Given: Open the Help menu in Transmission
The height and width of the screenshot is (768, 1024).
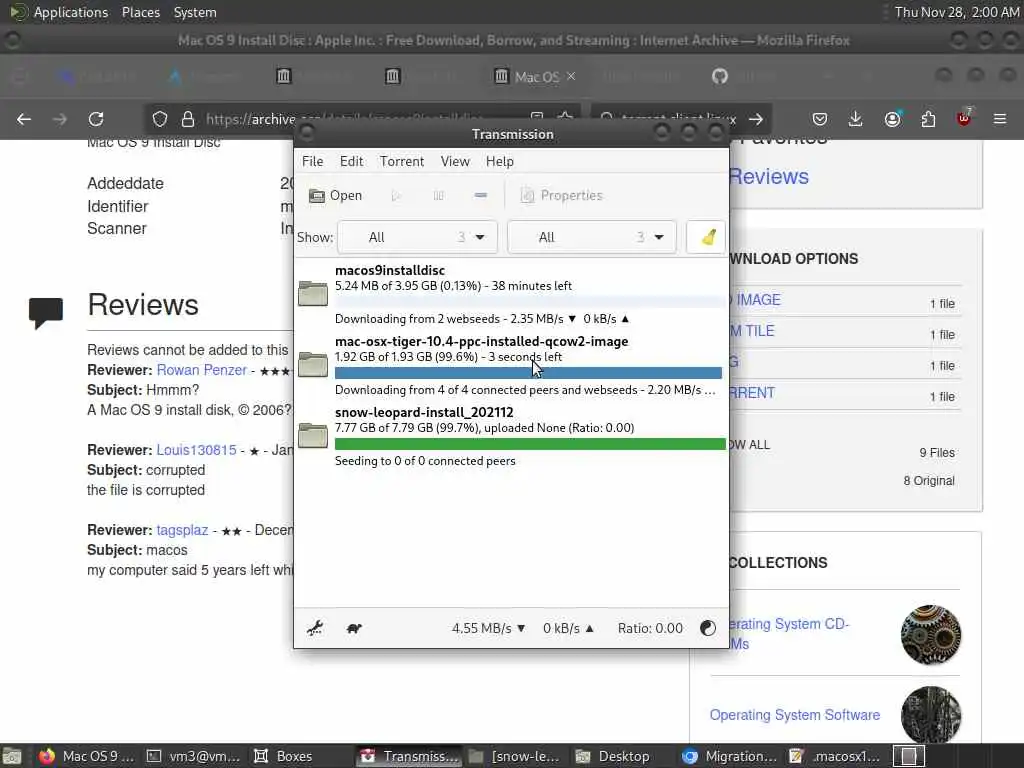Looking at the screenshot, I should tap(500, 161).
